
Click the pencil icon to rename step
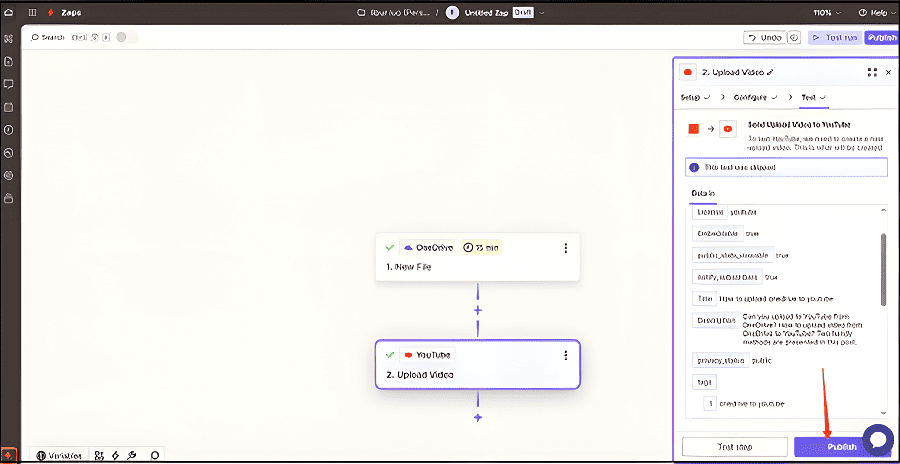(x=770, y=73)
